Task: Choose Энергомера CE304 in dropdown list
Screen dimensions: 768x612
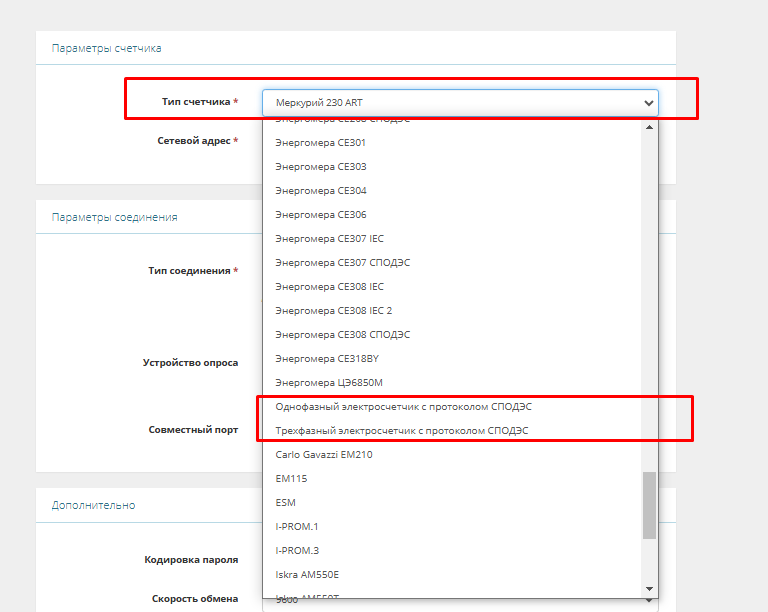Action: [452, 191]
